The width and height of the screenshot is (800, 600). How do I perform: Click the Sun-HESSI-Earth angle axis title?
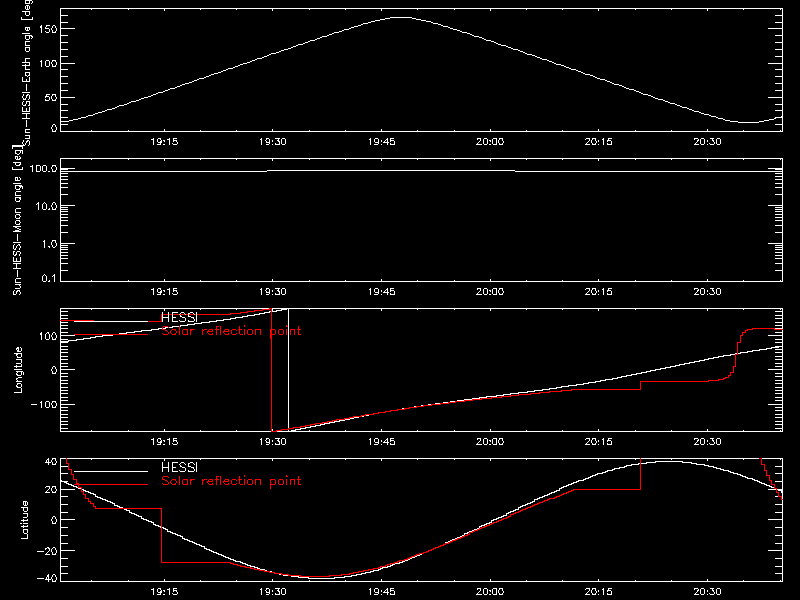pyautogui.click(x=27, y=73)
